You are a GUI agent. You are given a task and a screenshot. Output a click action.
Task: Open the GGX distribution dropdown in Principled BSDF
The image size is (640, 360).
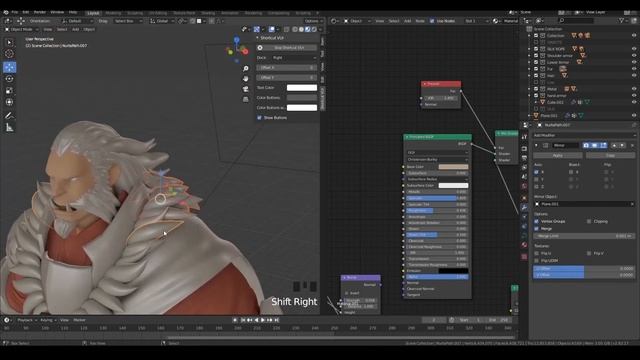click(x=437, y=153)
